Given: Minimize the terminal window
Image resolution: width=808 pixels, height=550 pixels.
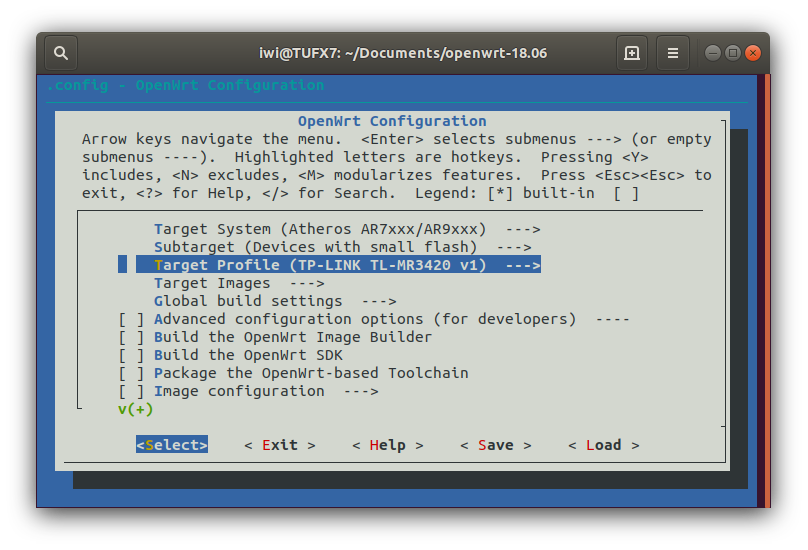Looking at the screenshot, I should tap(713, 53).
